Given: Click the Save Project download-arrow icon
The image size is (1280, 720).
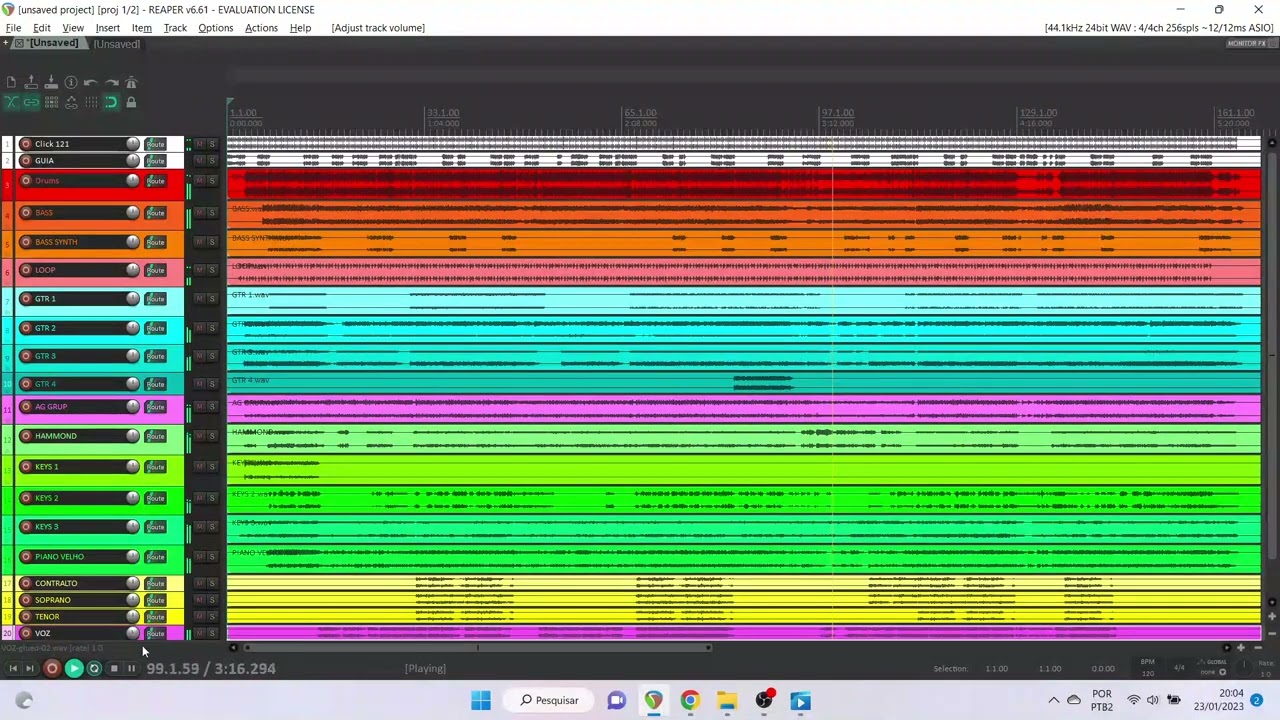Looking at the screenshot, I should tap(51, 83).
